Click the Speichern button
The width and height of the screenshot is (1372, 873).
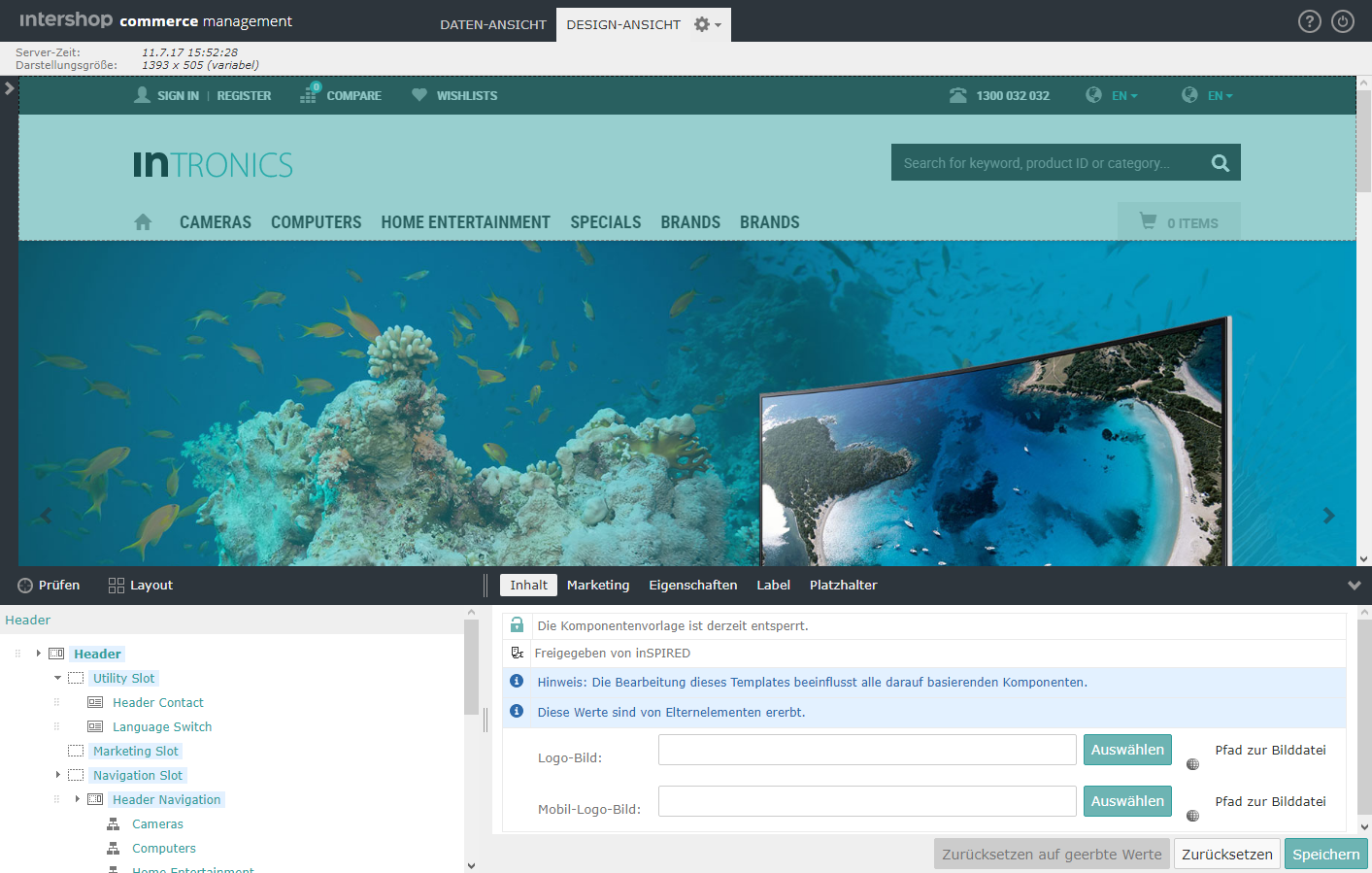pyautogui.click(x=1325, y=855)
